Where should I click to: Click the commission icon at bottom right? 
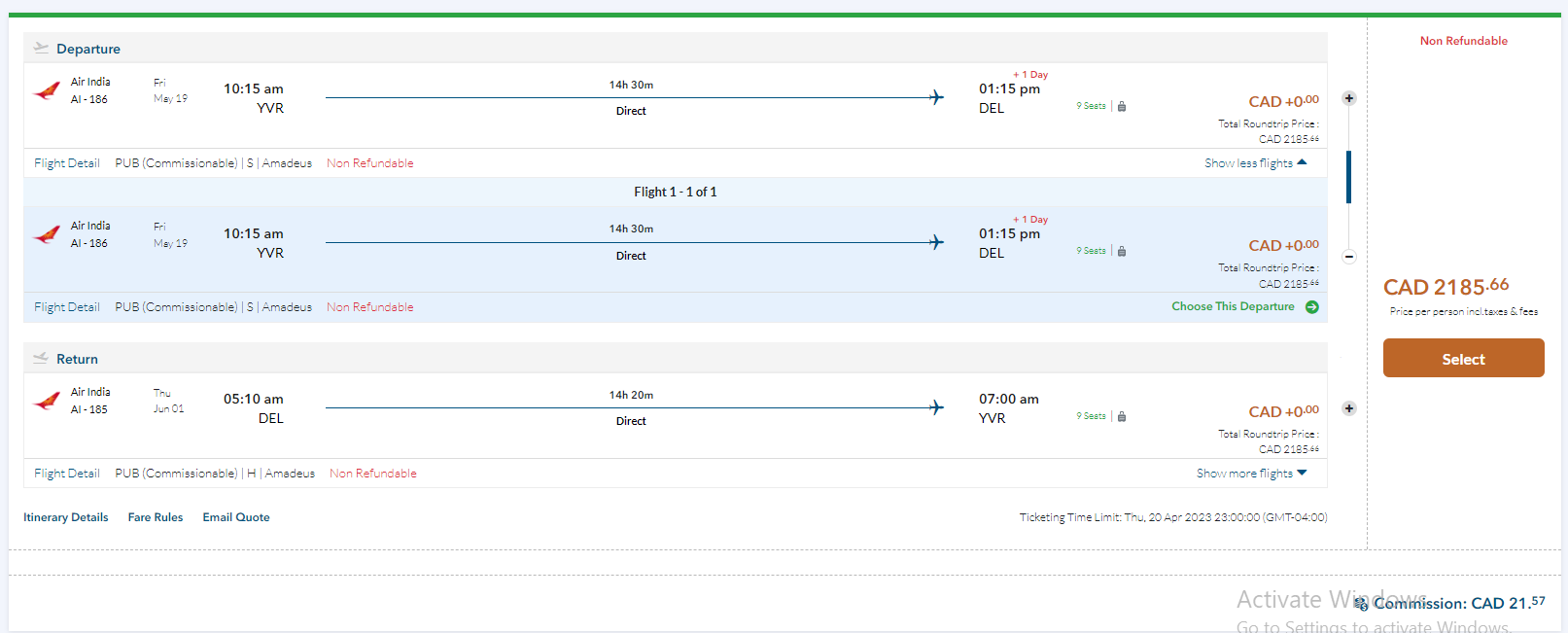coord(1361,604)
